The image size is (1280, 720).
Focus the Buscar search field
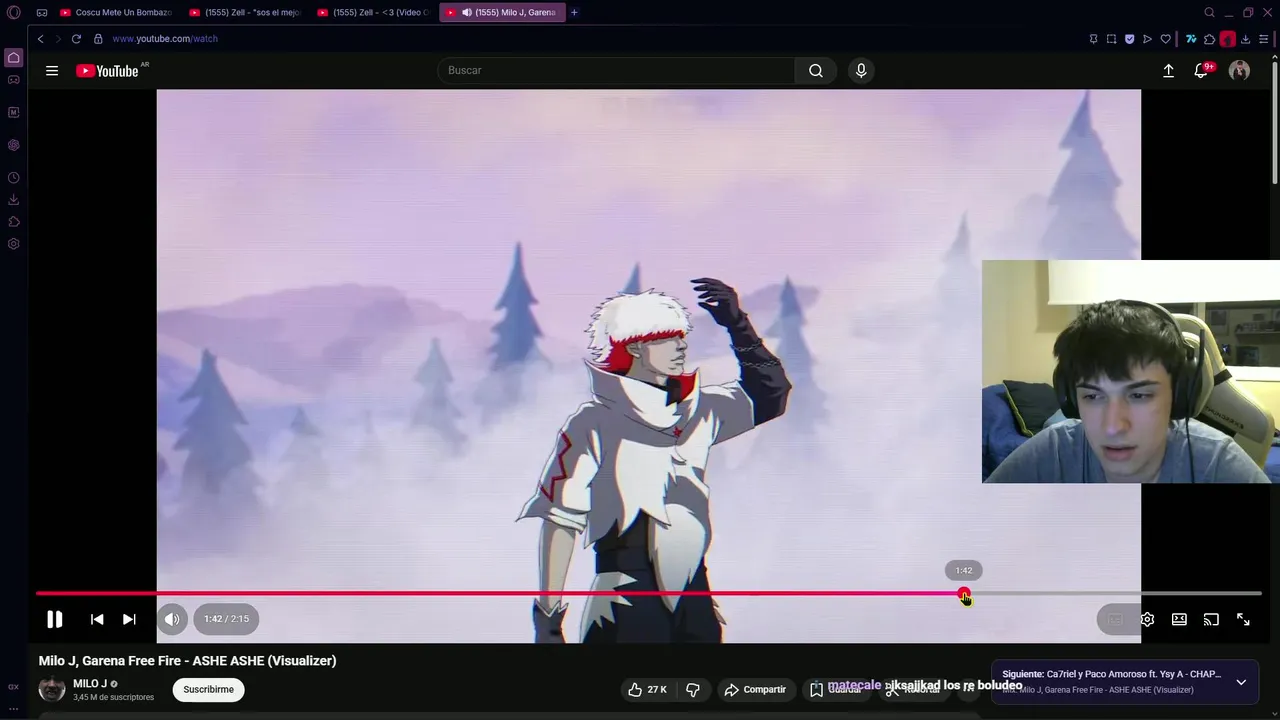[x=616, y=70]
